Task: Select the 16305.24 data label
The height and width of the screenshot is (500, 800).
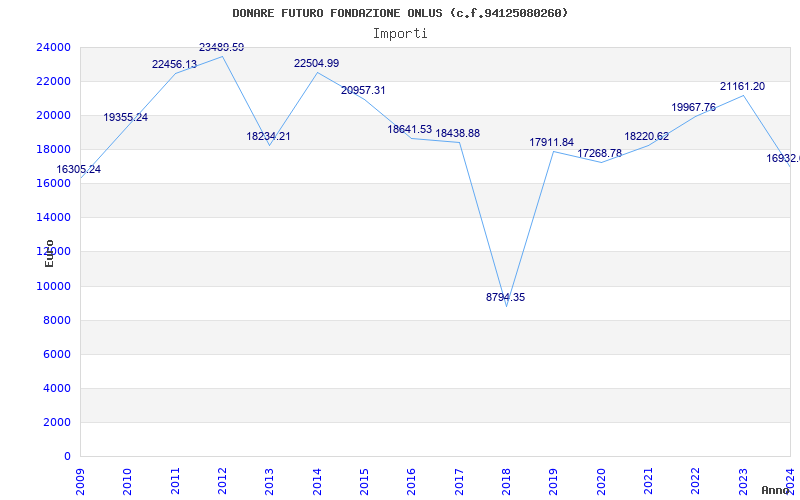Action: (79, 169)
